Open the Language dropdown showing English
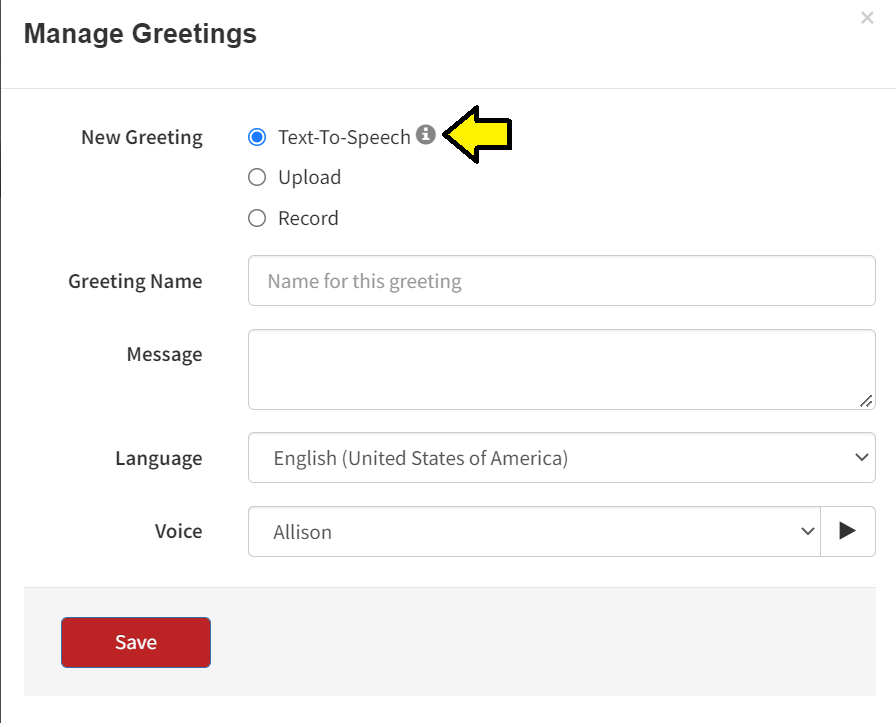896x723 pixels. [x=562, y=457]
